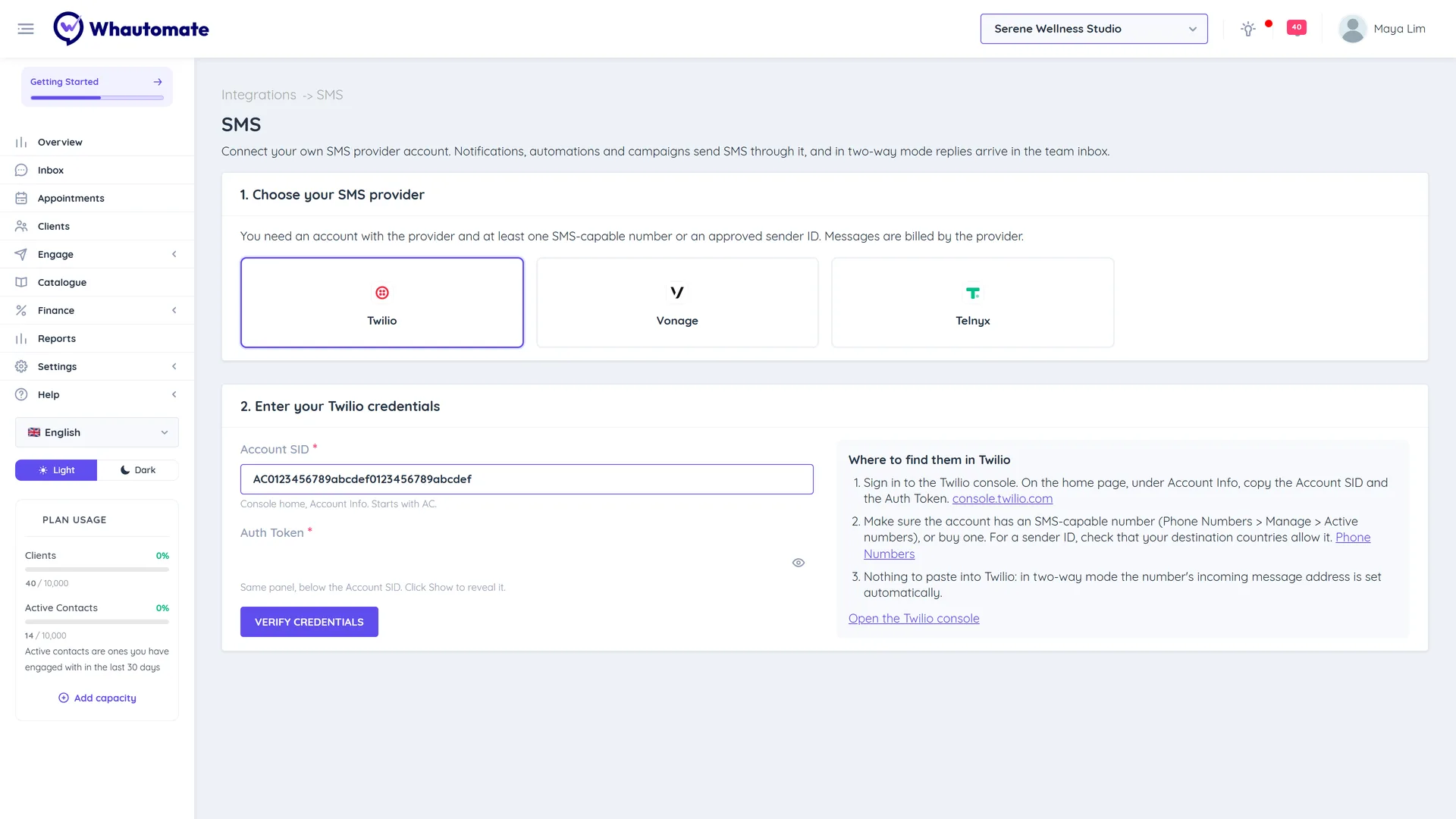1456x819 pixels.
Task: Open the Getting Started arrow
Action: pos(158,82)
